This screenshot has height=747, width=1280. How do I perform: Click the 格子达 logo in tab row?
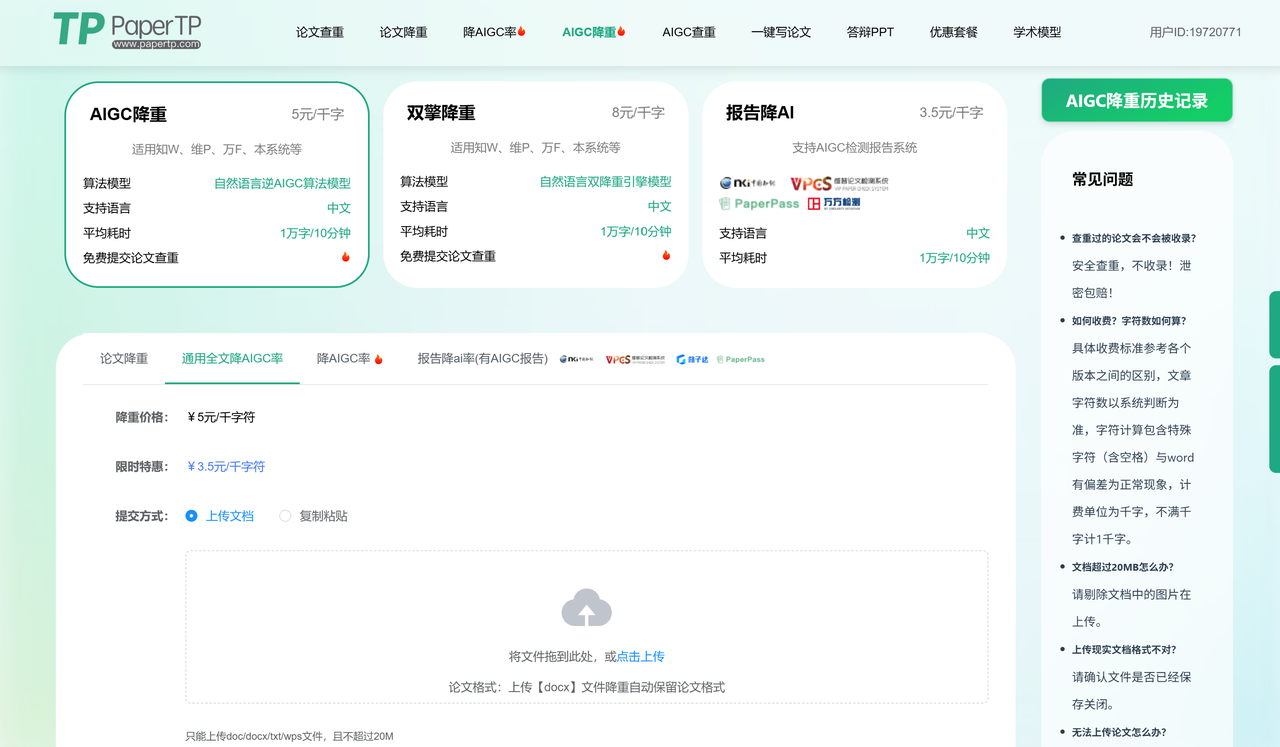coord(692,359)
